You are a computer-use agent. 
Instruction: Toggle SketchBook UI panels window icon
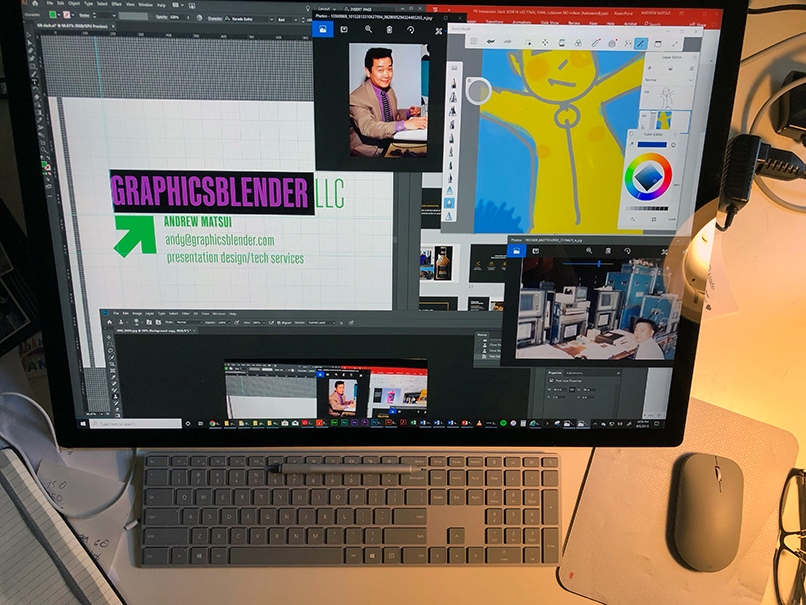point(658,44)
